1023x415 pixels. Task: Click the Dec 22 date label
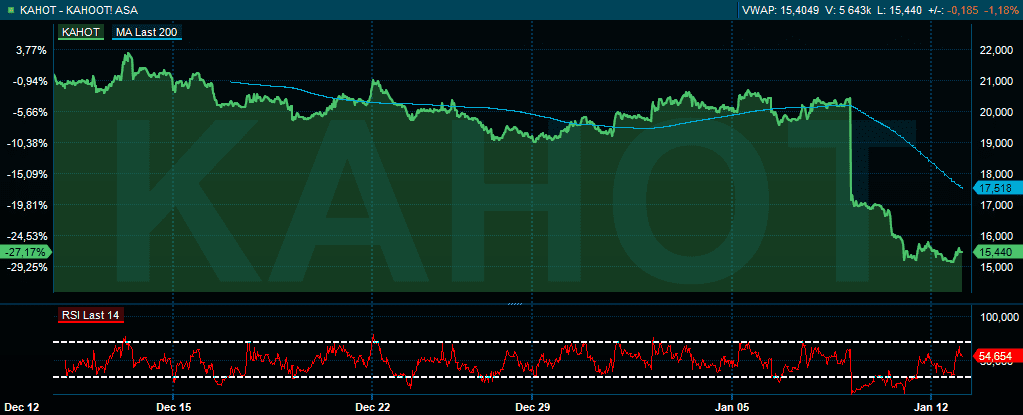(373, 407)
